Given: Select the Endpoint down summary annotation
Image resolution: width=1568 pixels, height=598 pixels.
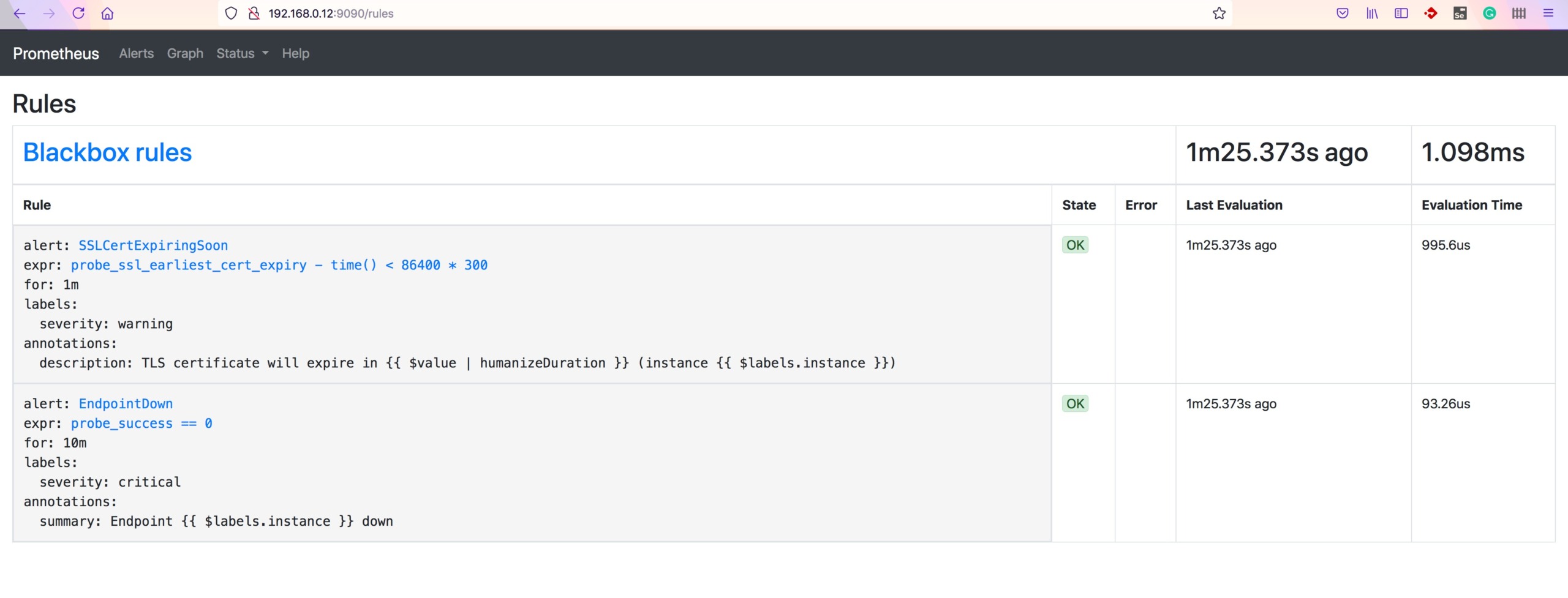Looking at the screenshot, I should (216, 521).
